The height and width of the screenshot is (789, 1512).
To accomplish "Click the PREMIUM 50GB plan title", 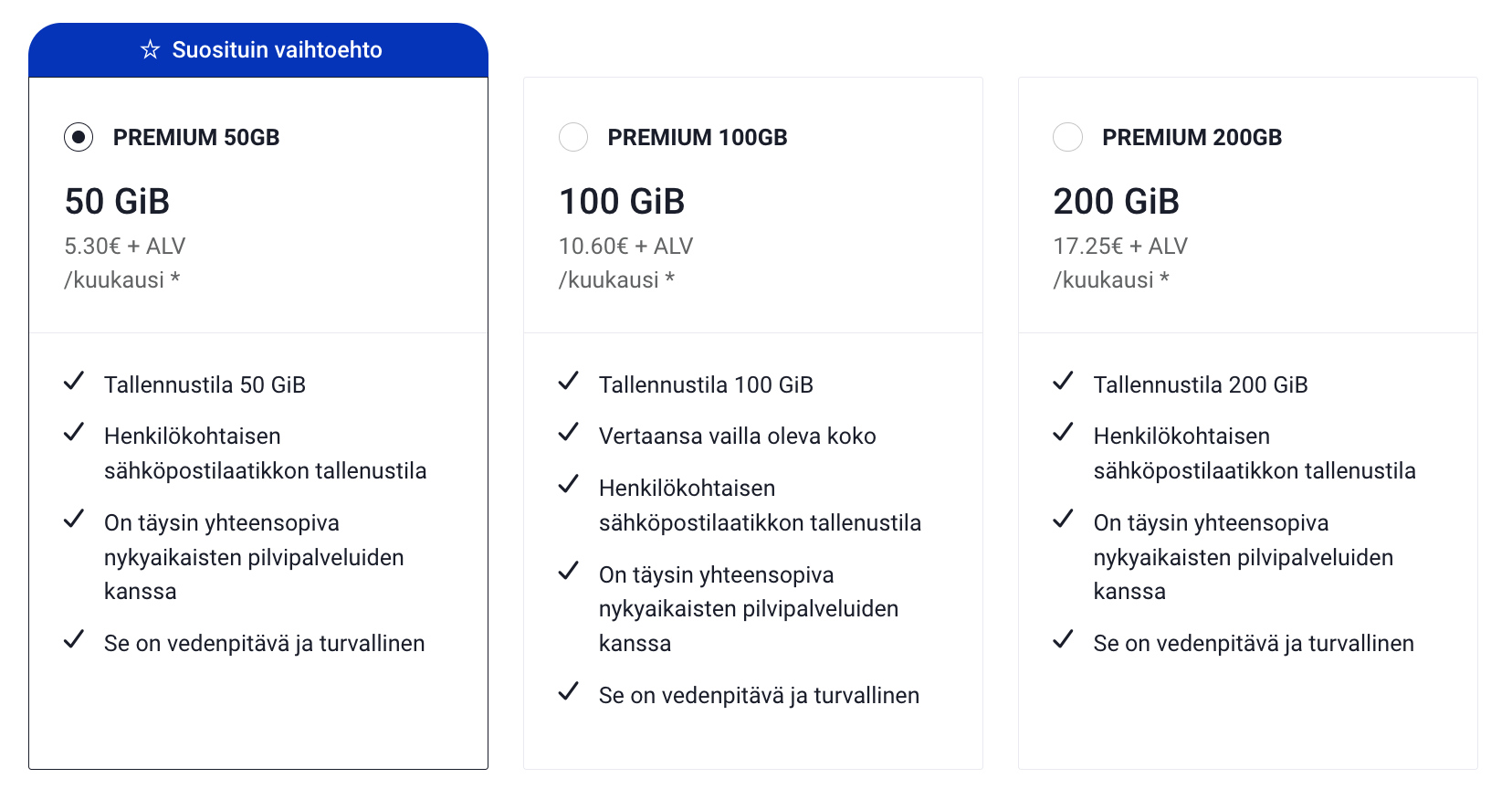I will [x=196, y=137].
